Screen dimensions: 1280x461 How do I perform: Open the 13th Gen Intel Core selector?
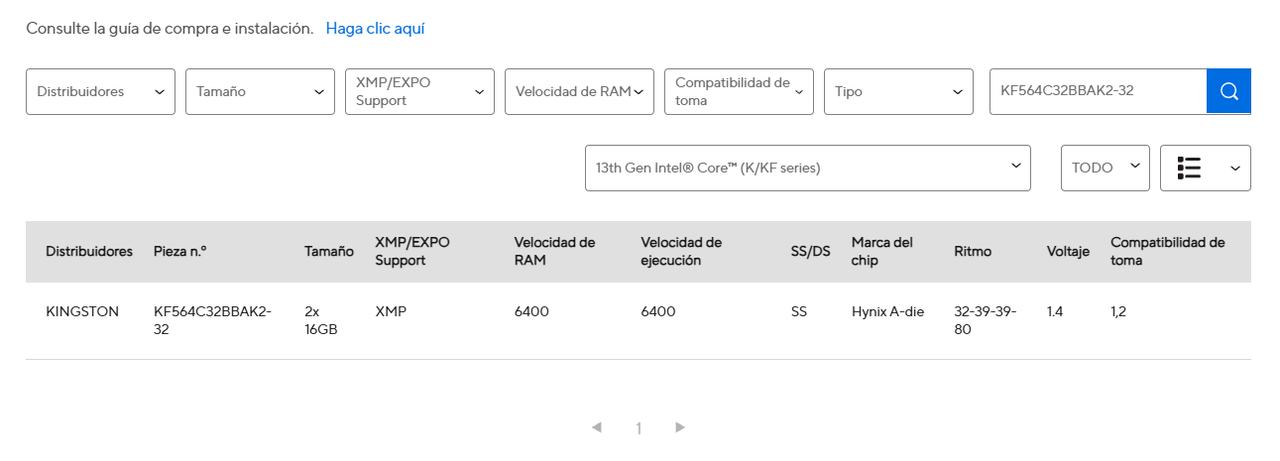(808, 168)
